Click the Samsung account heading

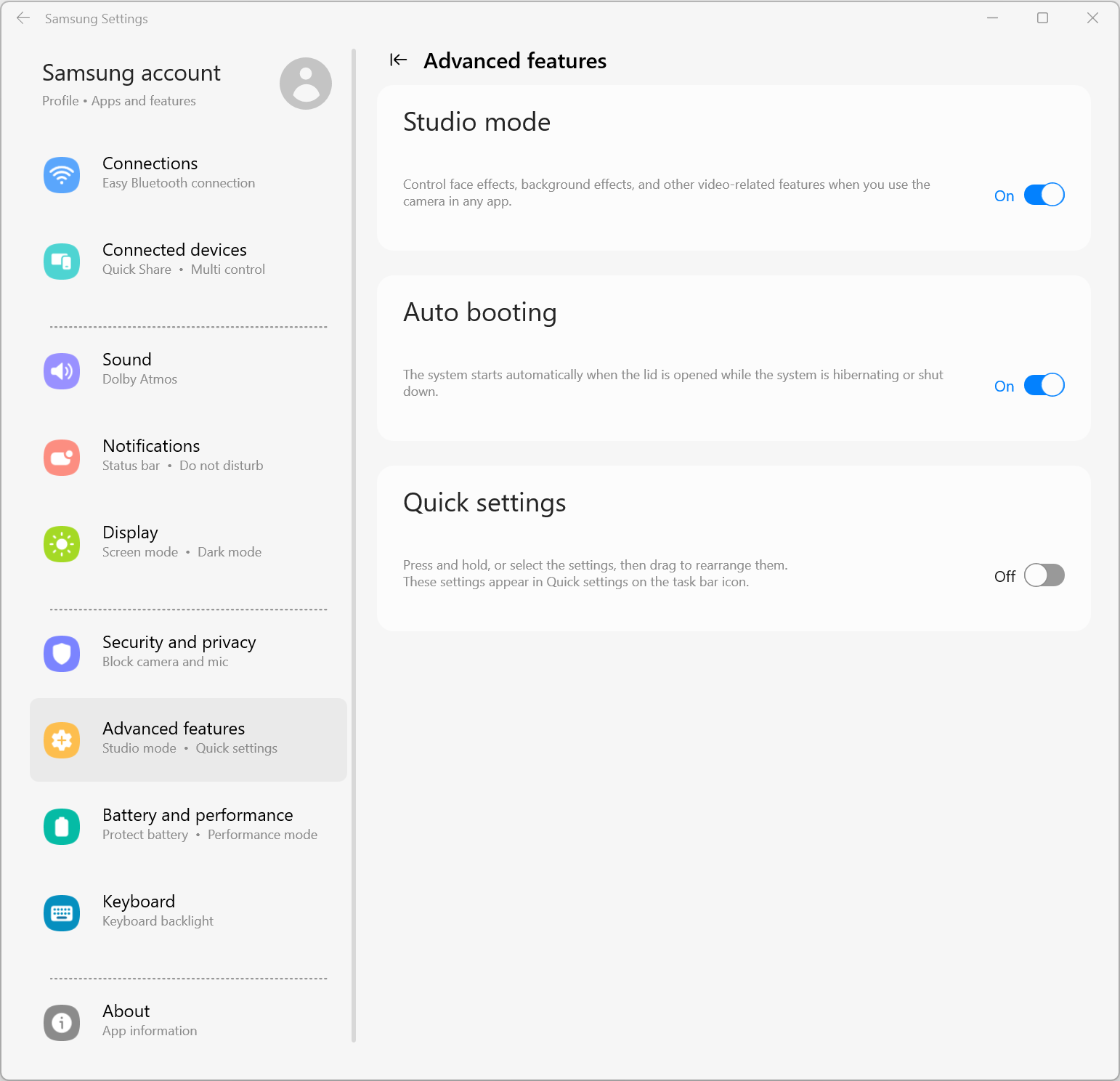[131, 73]
